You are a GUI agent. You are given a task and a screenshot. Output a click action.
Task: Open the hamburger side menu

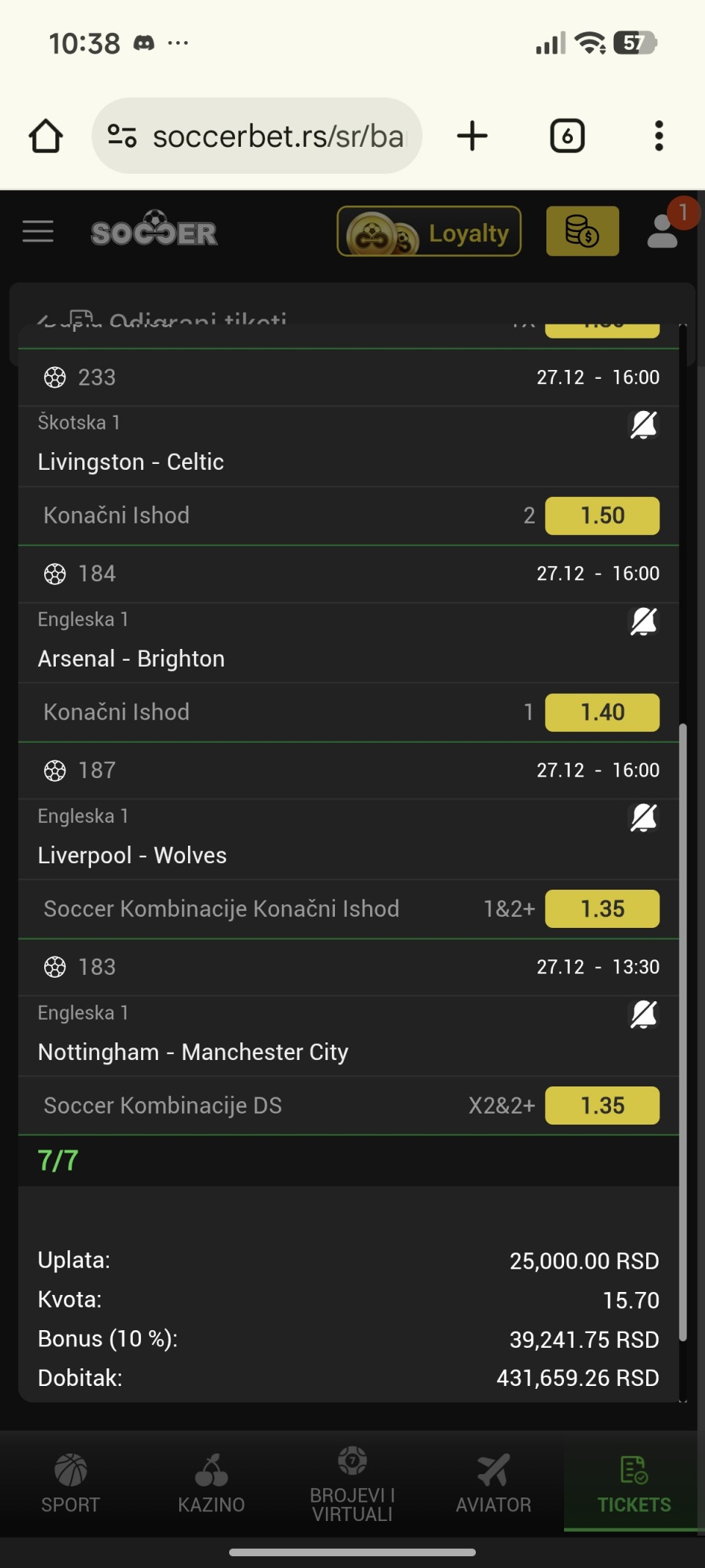pos(38,232)
